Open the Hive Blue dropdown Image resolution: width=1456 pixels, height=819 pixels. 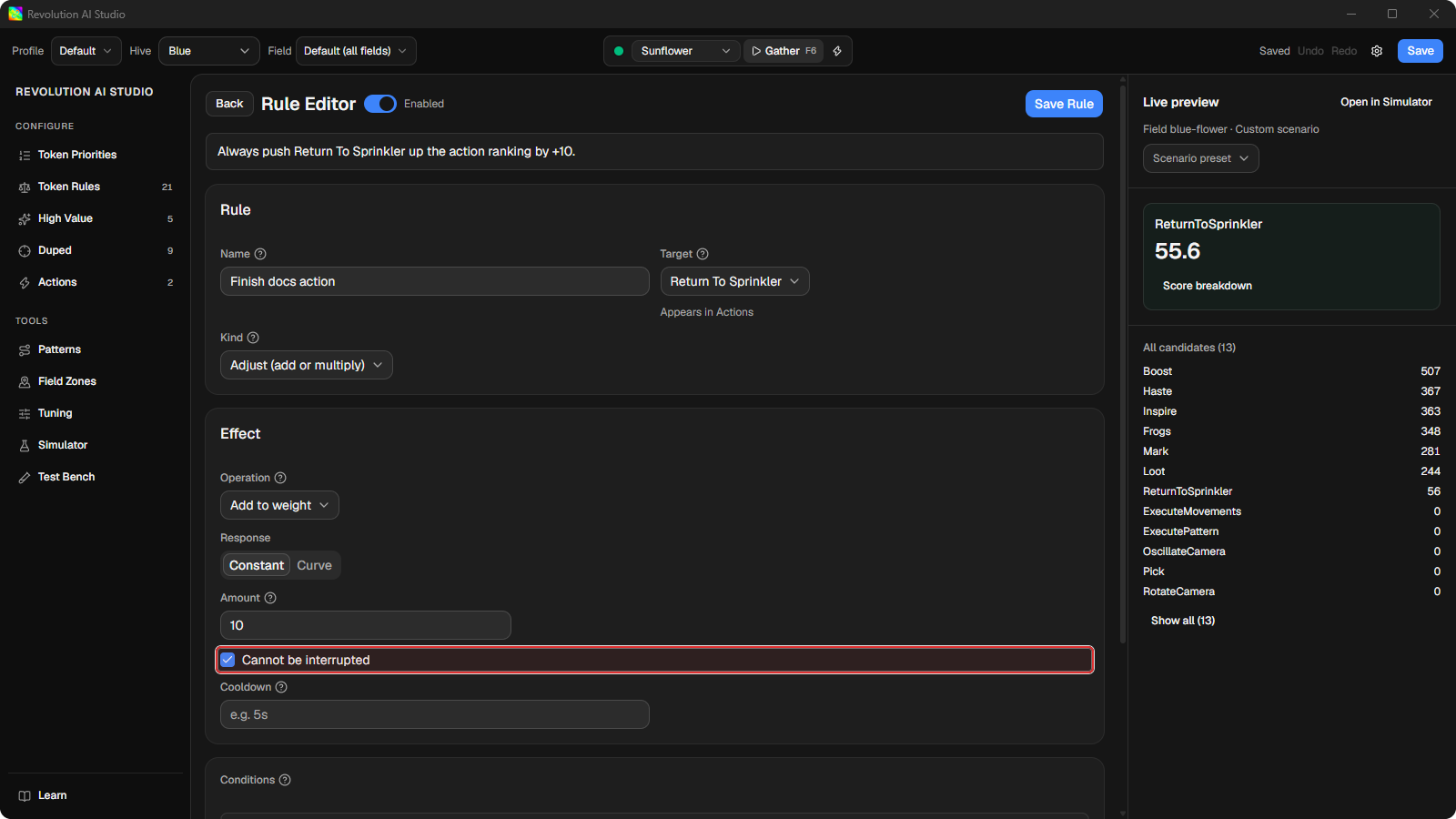[x=208, y=51]
